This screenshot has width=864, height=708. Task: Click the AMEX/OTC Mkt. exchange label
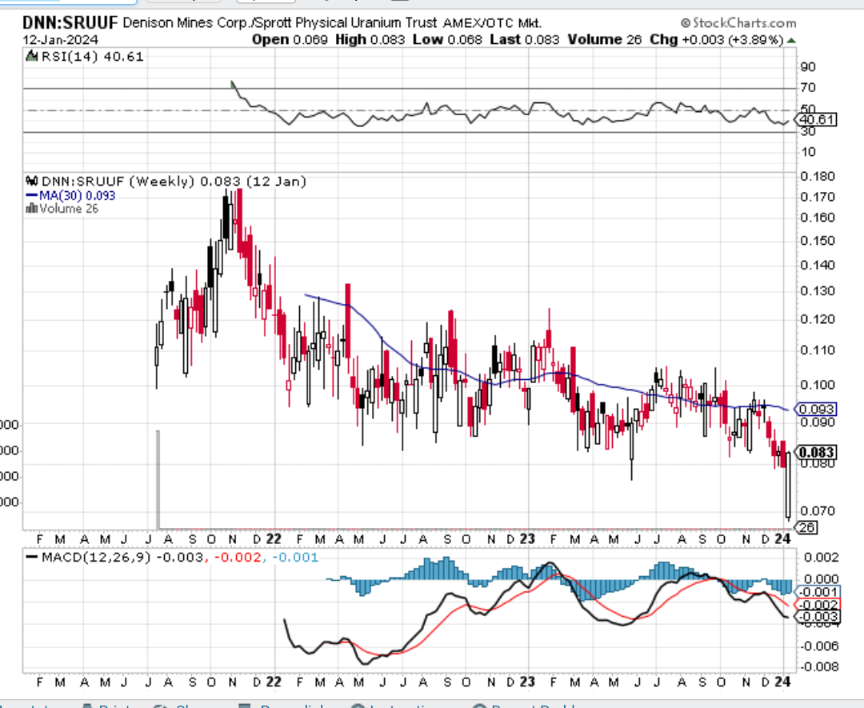(x=492, y=23)
